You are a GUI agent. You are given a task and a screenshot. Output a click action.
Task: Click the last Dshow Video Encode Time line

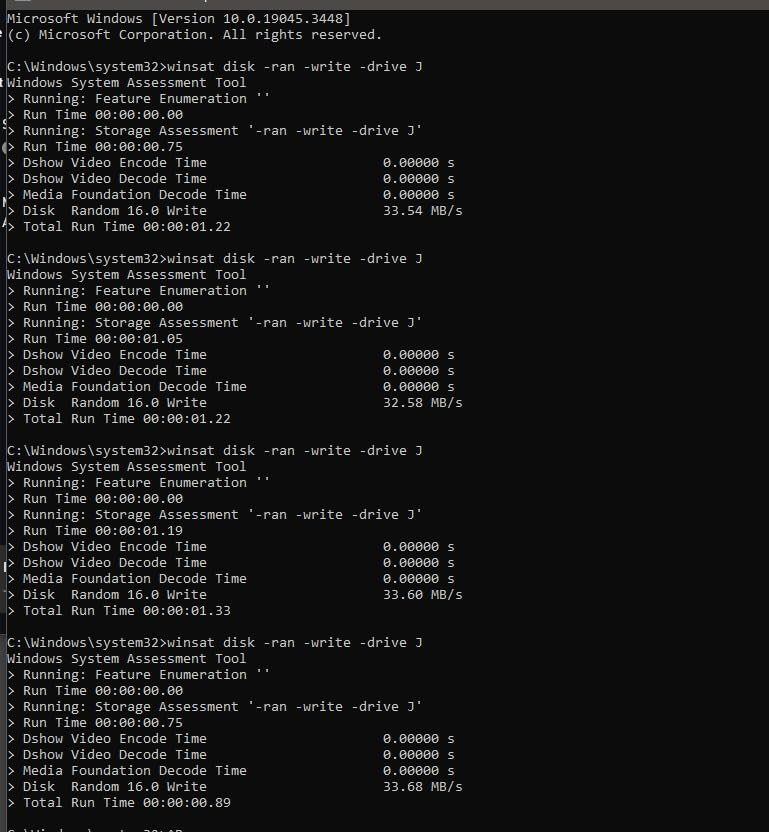pos(231,739)
